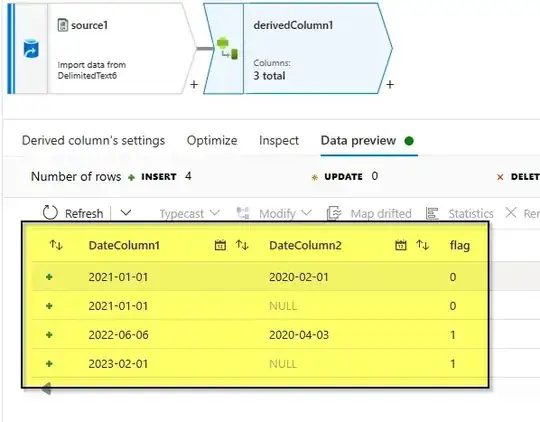
Task: Click the Map drifted icon
Action: pos(334,213)
